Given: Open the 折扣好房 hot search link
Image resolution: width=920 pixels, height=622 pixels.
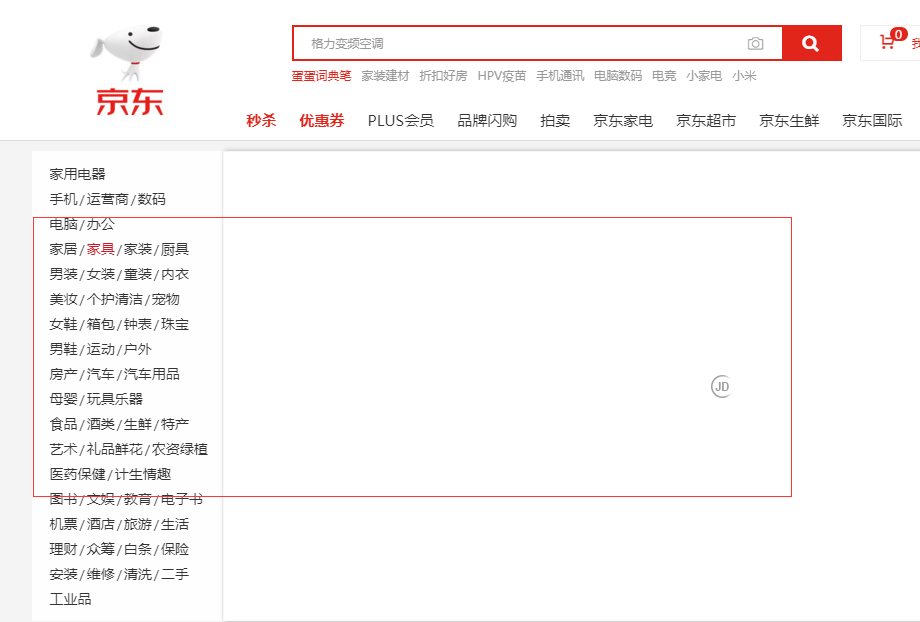Looking at the screenshot, I should pos(443,76).
